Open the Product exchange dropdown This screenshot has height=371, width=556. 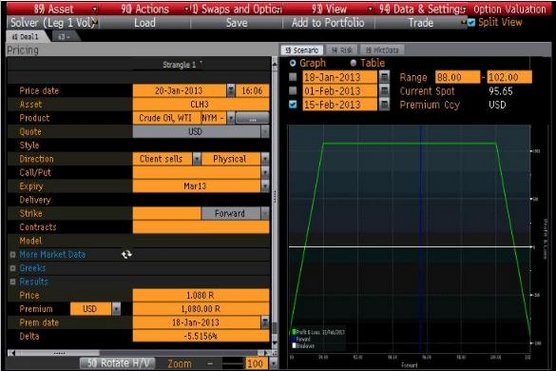pos(231,118)
